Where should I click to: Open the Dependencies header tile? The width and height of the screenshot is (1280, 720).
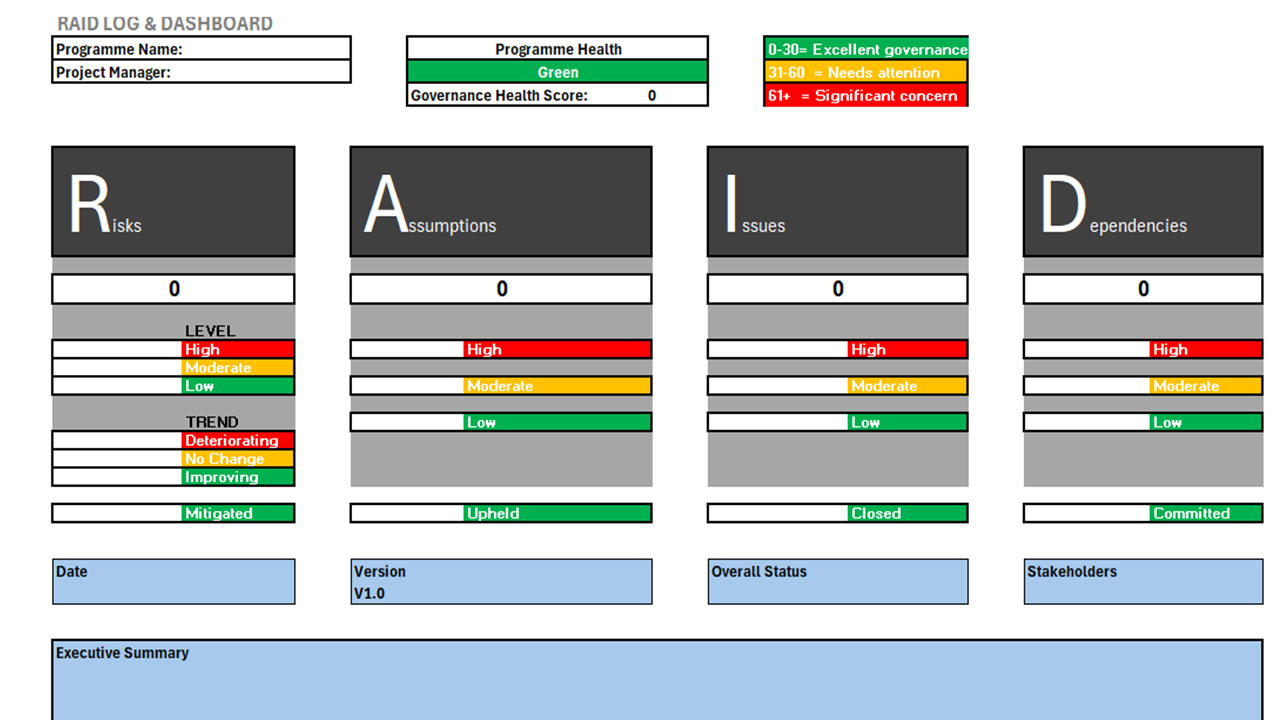1143,202
